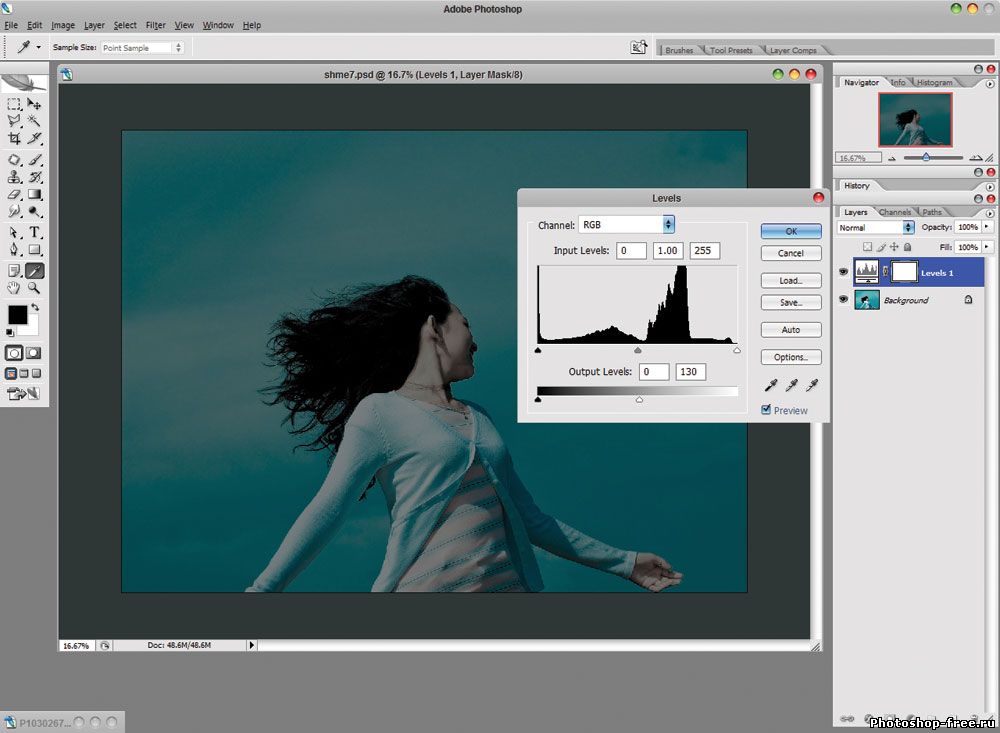Select the Crop tool in the toolbox
This screenshot has height=733, width=1000.
pos(14,139)
